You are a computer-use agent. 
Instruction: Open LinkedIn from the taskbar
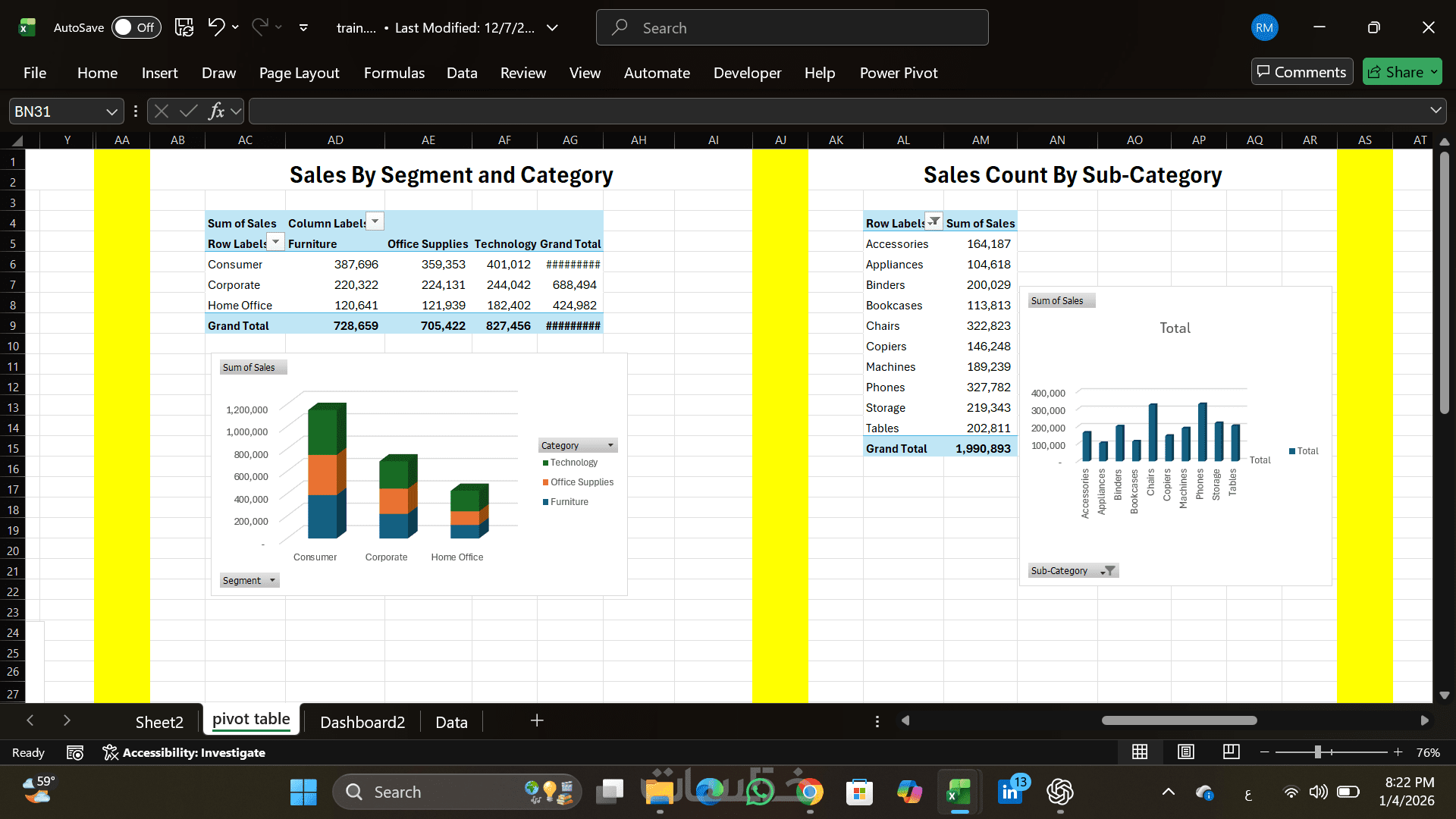[1010, 792]
